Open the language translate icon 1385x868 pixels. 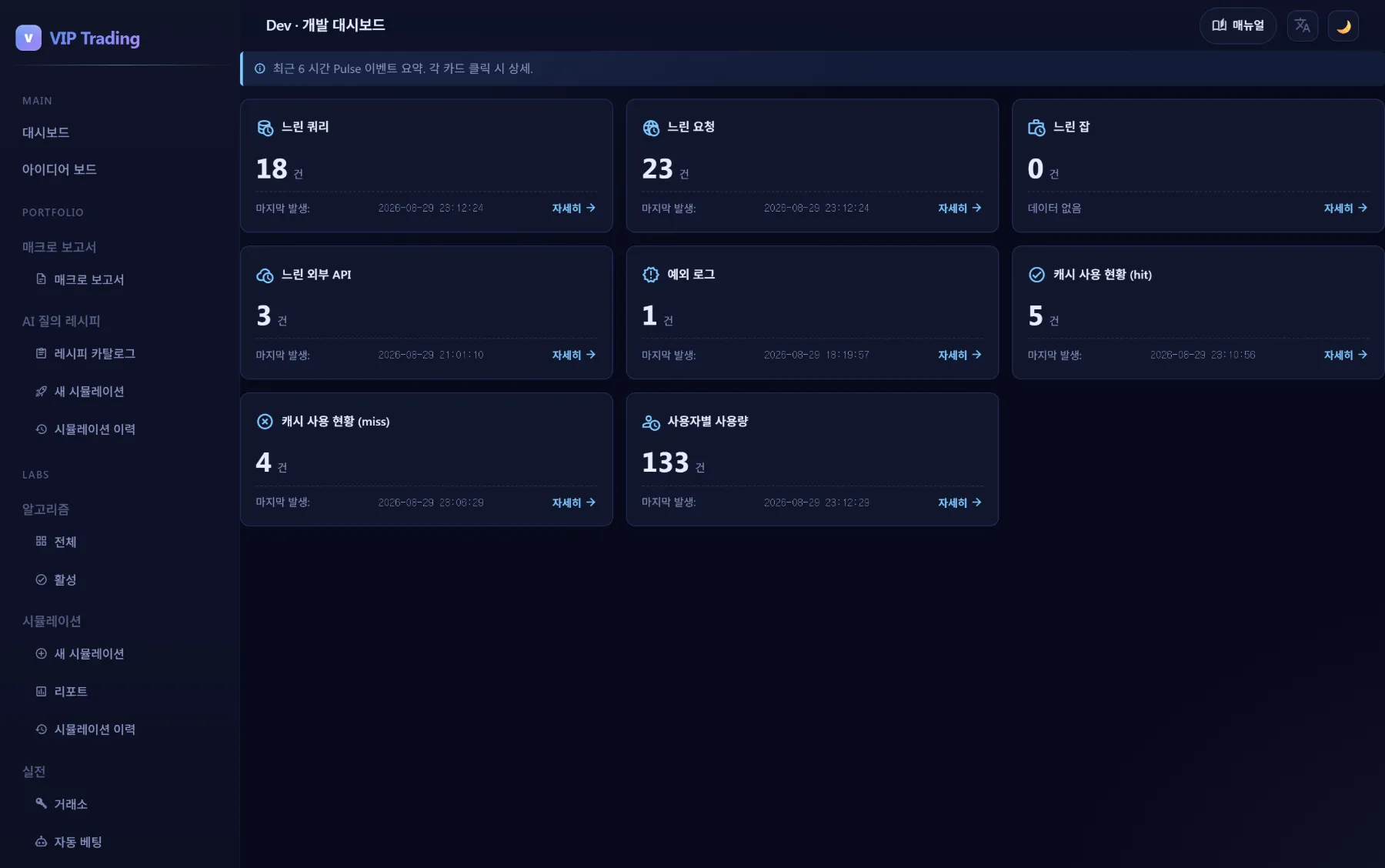pyautogui.click(x=1302, y=26)
